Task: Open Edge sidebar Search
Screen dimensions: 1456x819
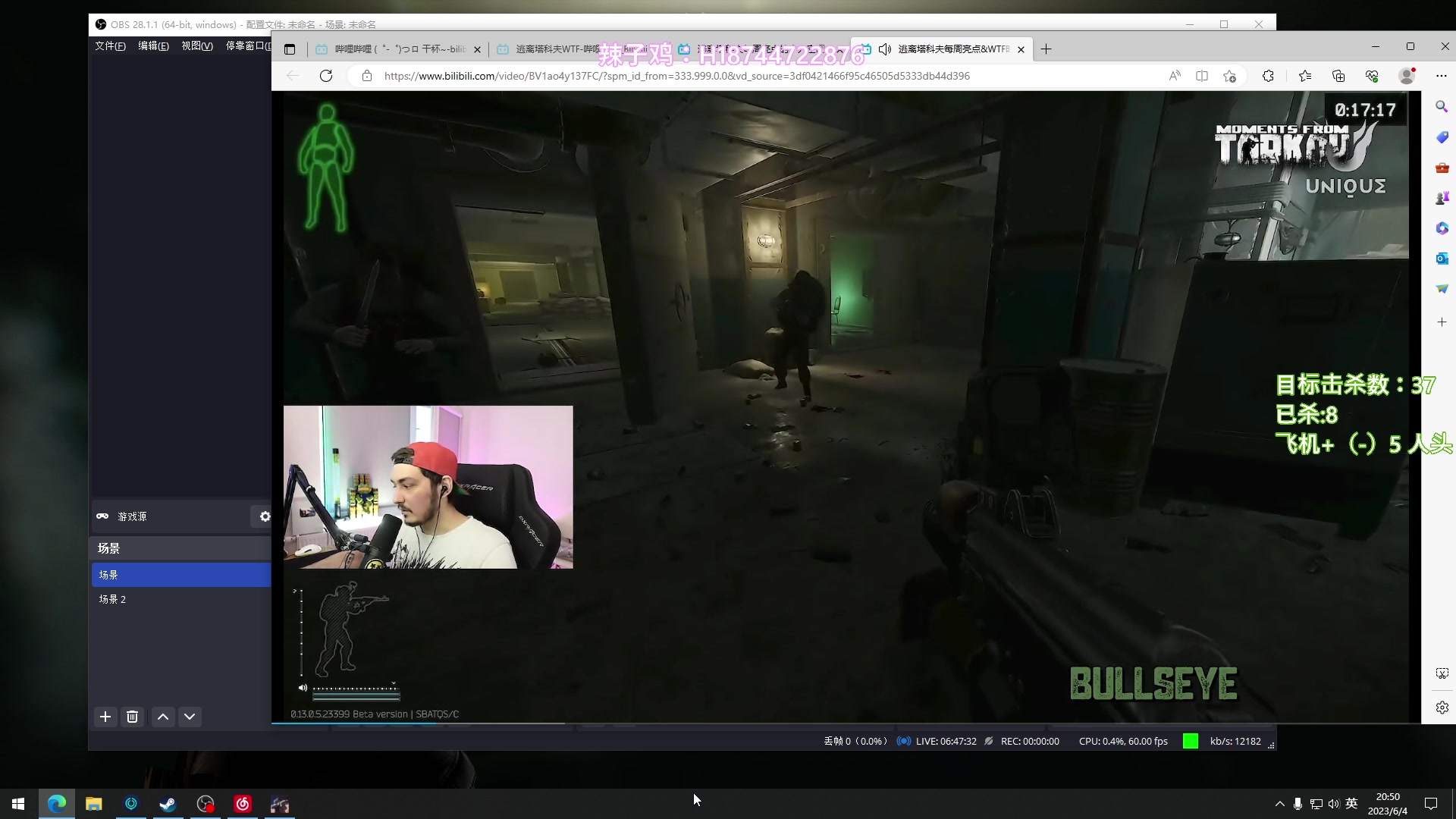Action: (x=1442, y=107)
